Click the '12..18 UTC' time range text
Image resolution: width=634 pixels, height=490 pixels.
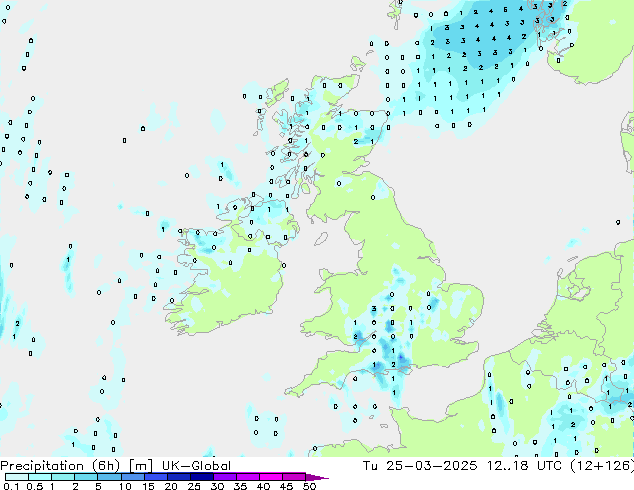[524, 466]
